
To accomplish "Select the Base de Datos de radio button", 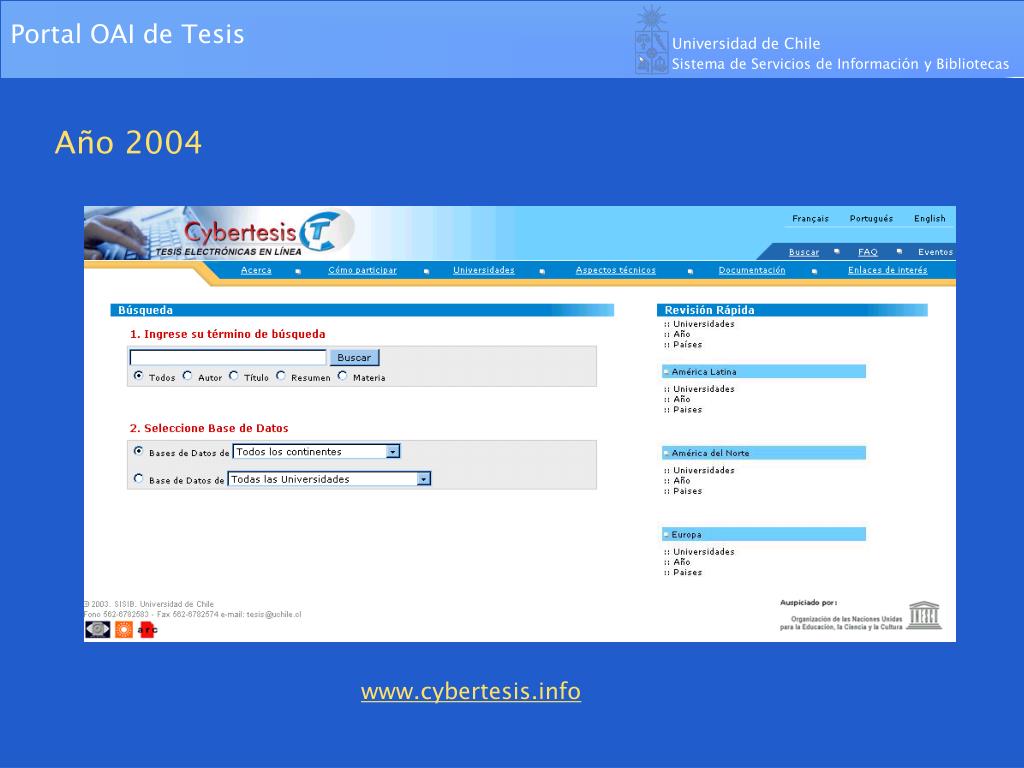I will (138, 478).
